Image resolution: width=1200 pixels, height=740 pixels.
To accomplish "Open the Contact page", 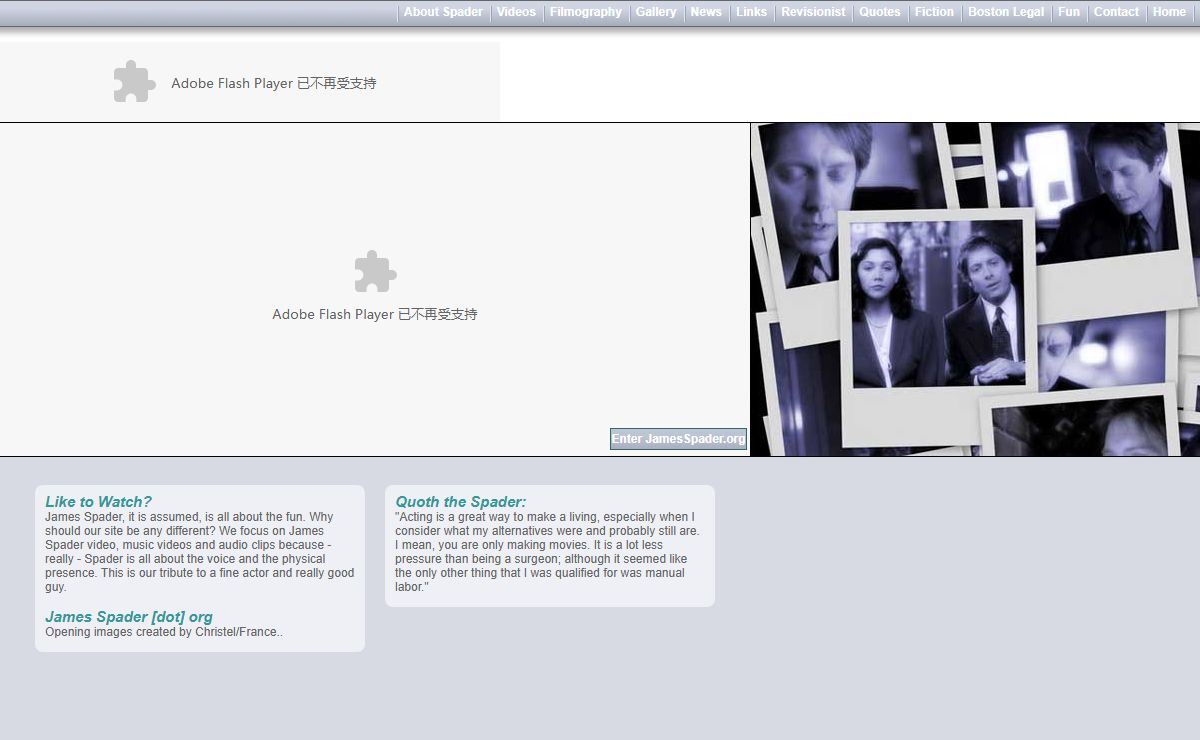I will [x=1116, y=12].
